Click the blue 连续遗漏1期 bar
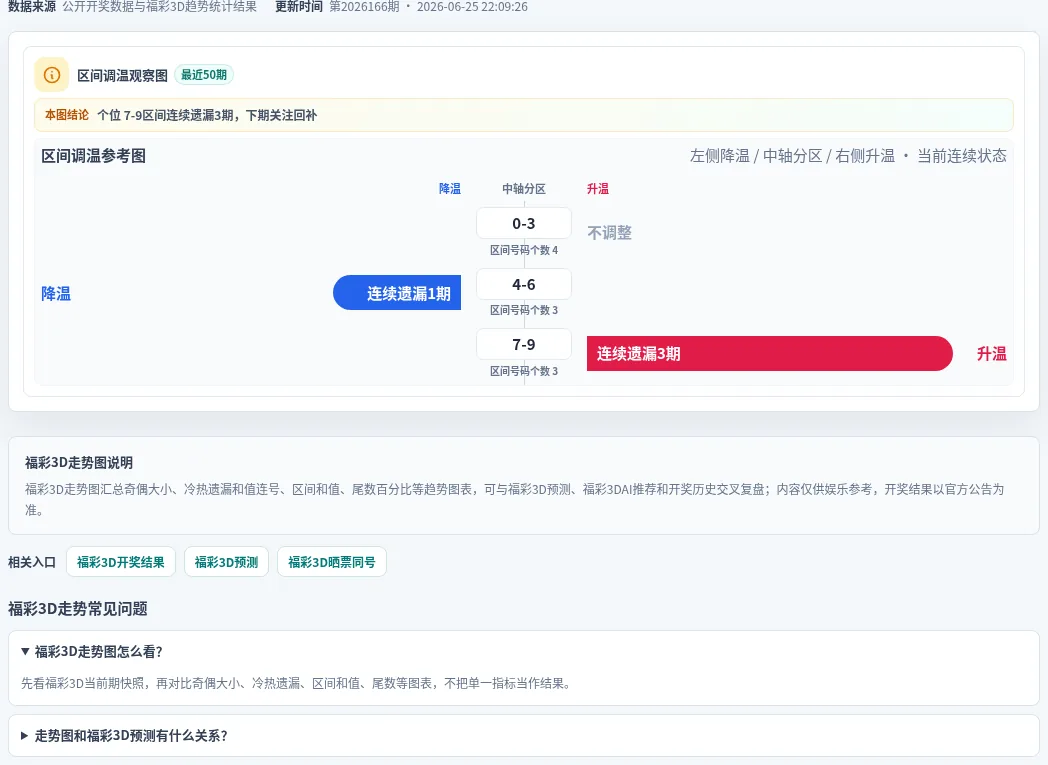 tap(397, 293)
